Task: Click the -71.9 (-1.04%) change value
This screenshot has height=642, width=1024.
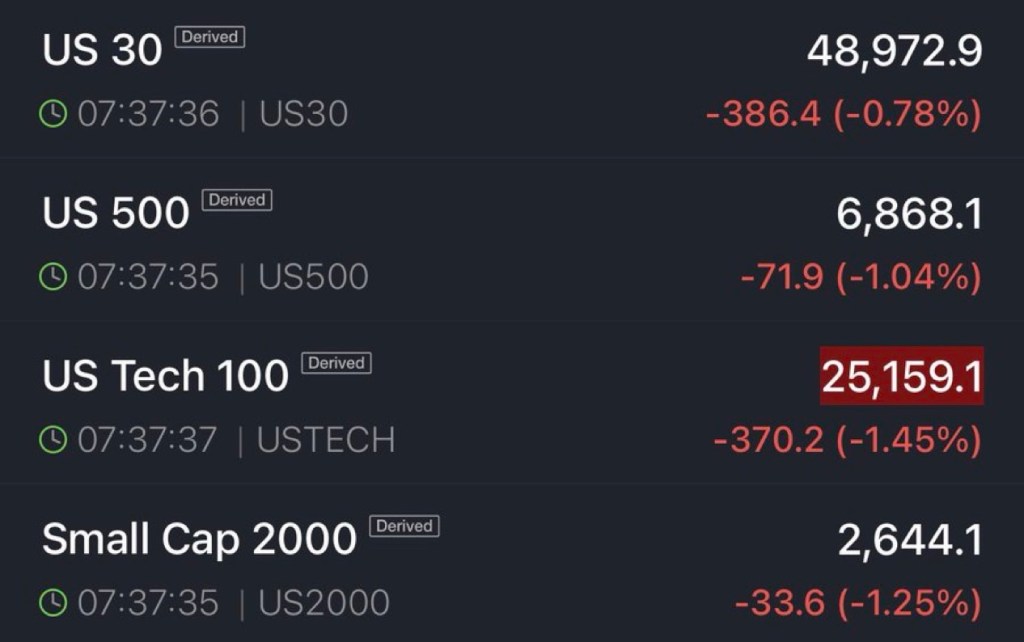Action: point(860,277)
